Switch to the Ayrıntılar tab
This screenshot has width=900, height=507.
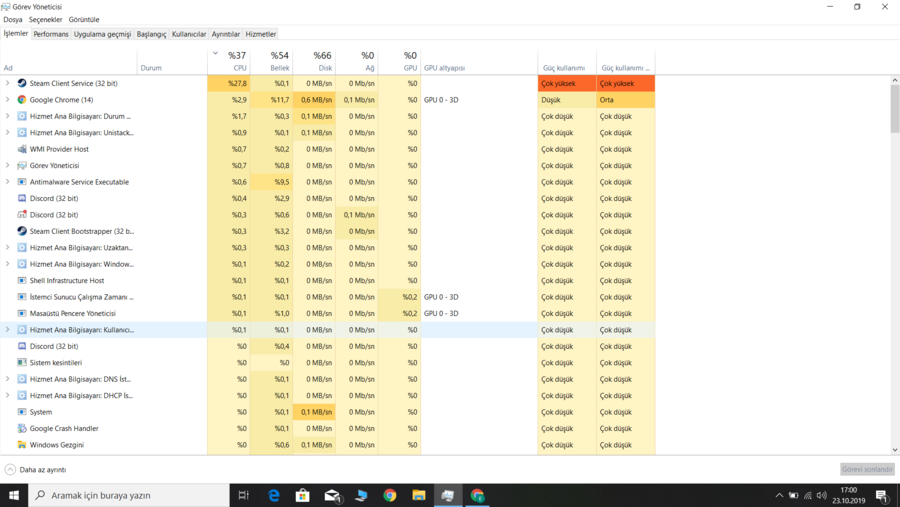(226, 34)
